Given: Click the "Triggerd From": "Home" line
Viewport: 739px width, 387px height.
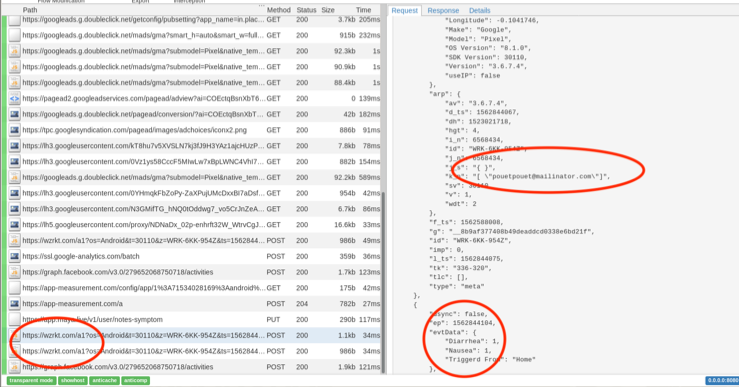Looking at the screenshot, I should point(490,360).
